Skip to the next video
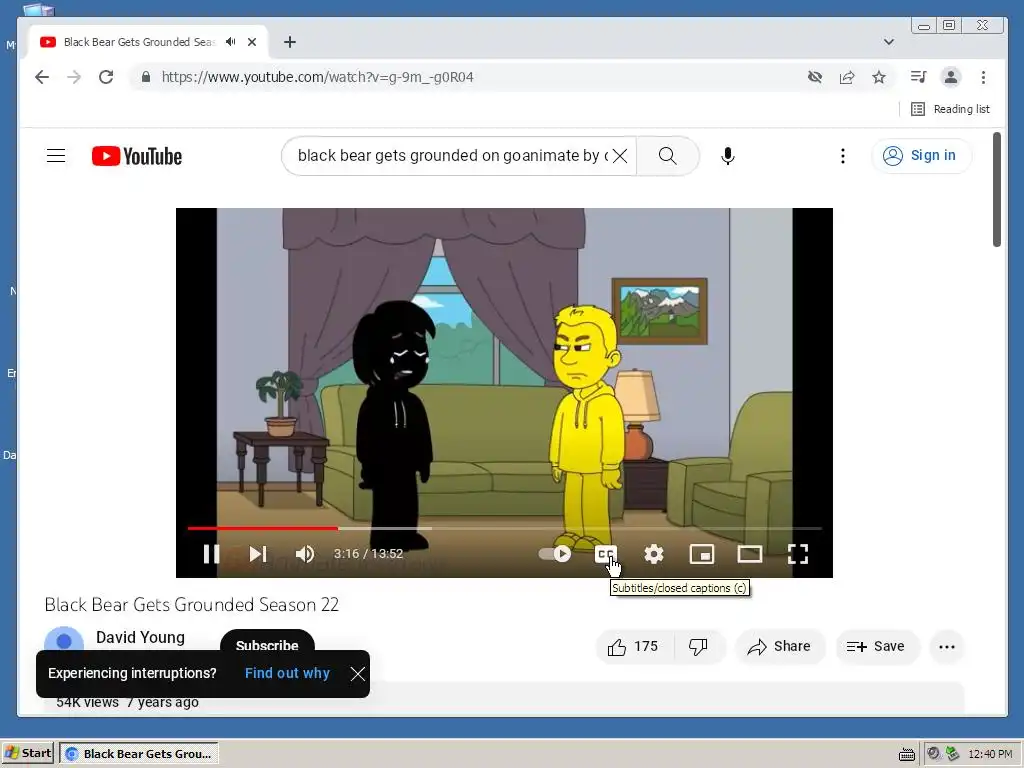The height and width of the screenshot is (768, 1024). pos(258,554)
